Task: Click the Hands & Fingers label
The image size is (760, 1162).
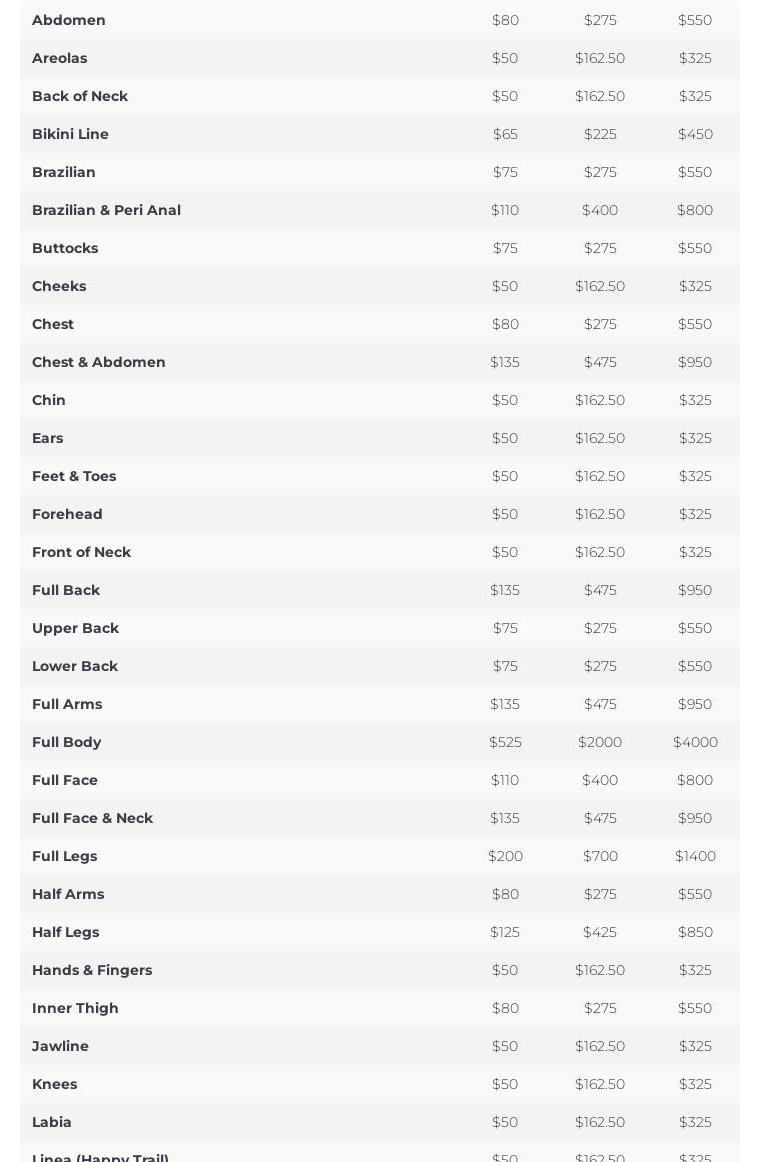Action: click(x=92, y=970)
